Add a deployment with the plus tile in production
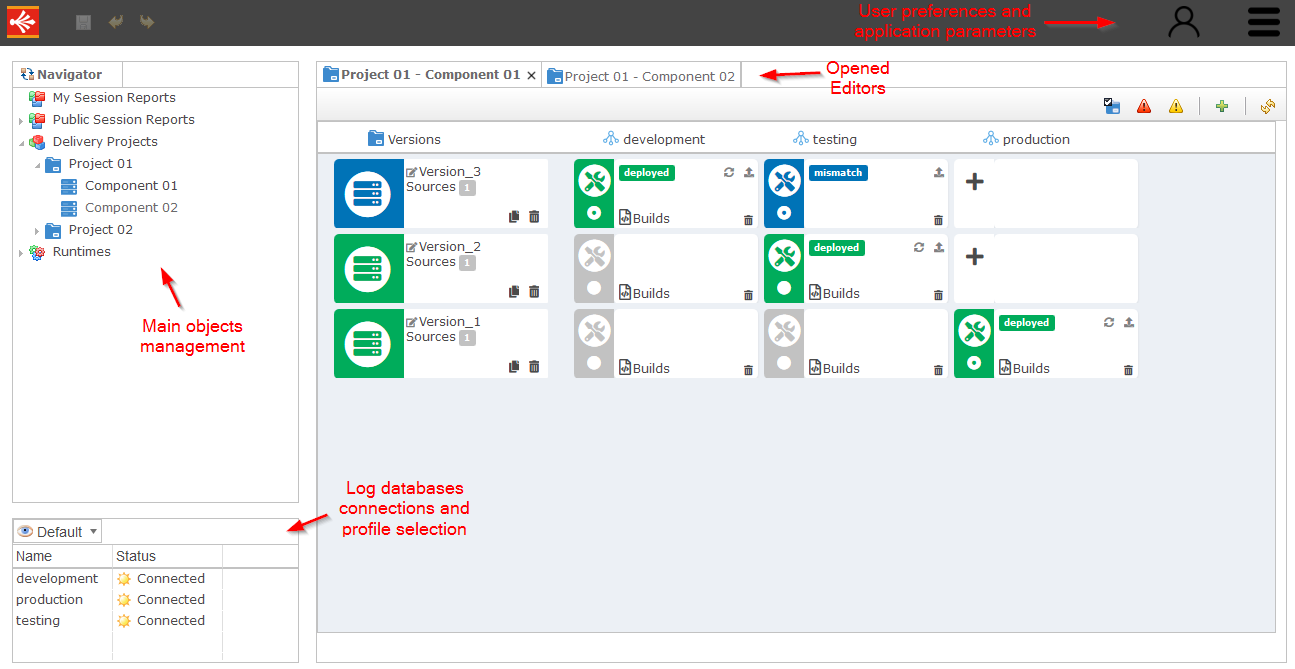This screenshot has width=1295, height=669. coord(975,183)
